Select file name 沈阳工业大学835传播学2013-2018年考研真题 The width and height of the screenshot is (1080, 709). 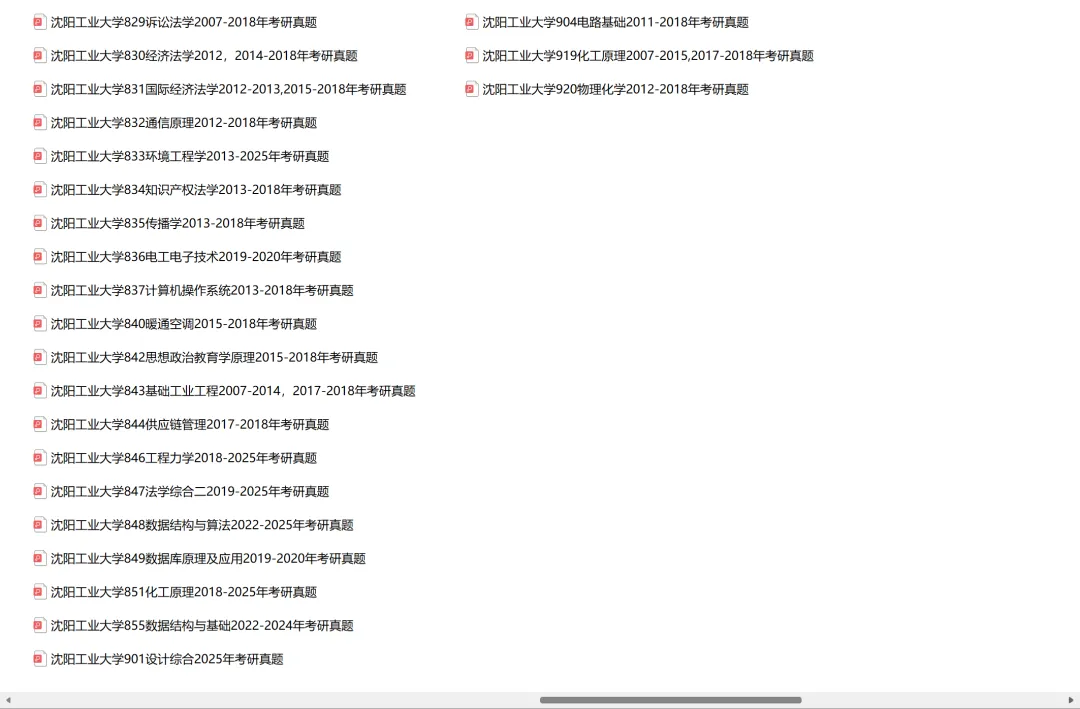pyautogui.click(x=178, y=223)
